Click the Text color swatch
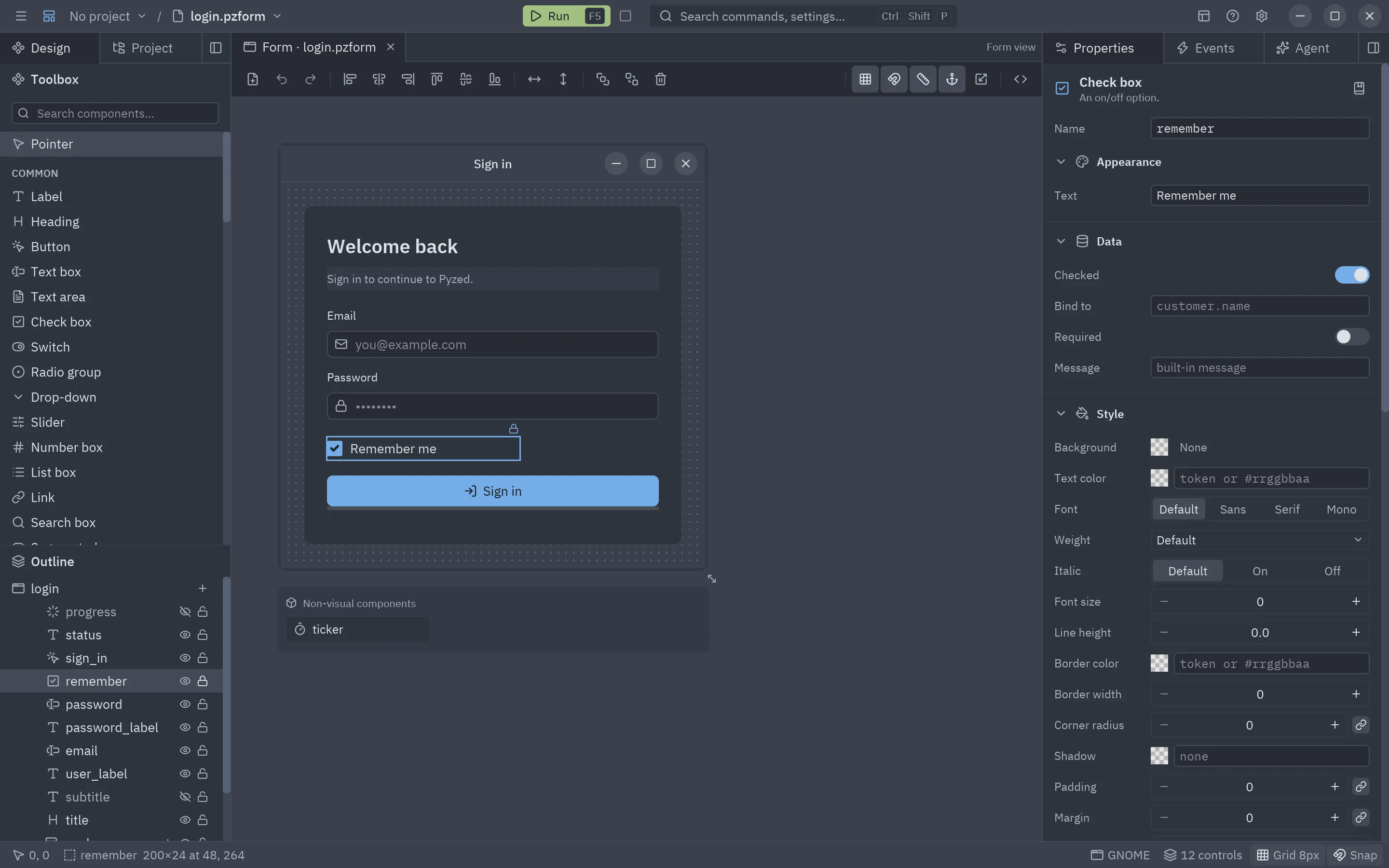The width and height of the screenshot is (1389, 868). click(x=1159, y=478)
